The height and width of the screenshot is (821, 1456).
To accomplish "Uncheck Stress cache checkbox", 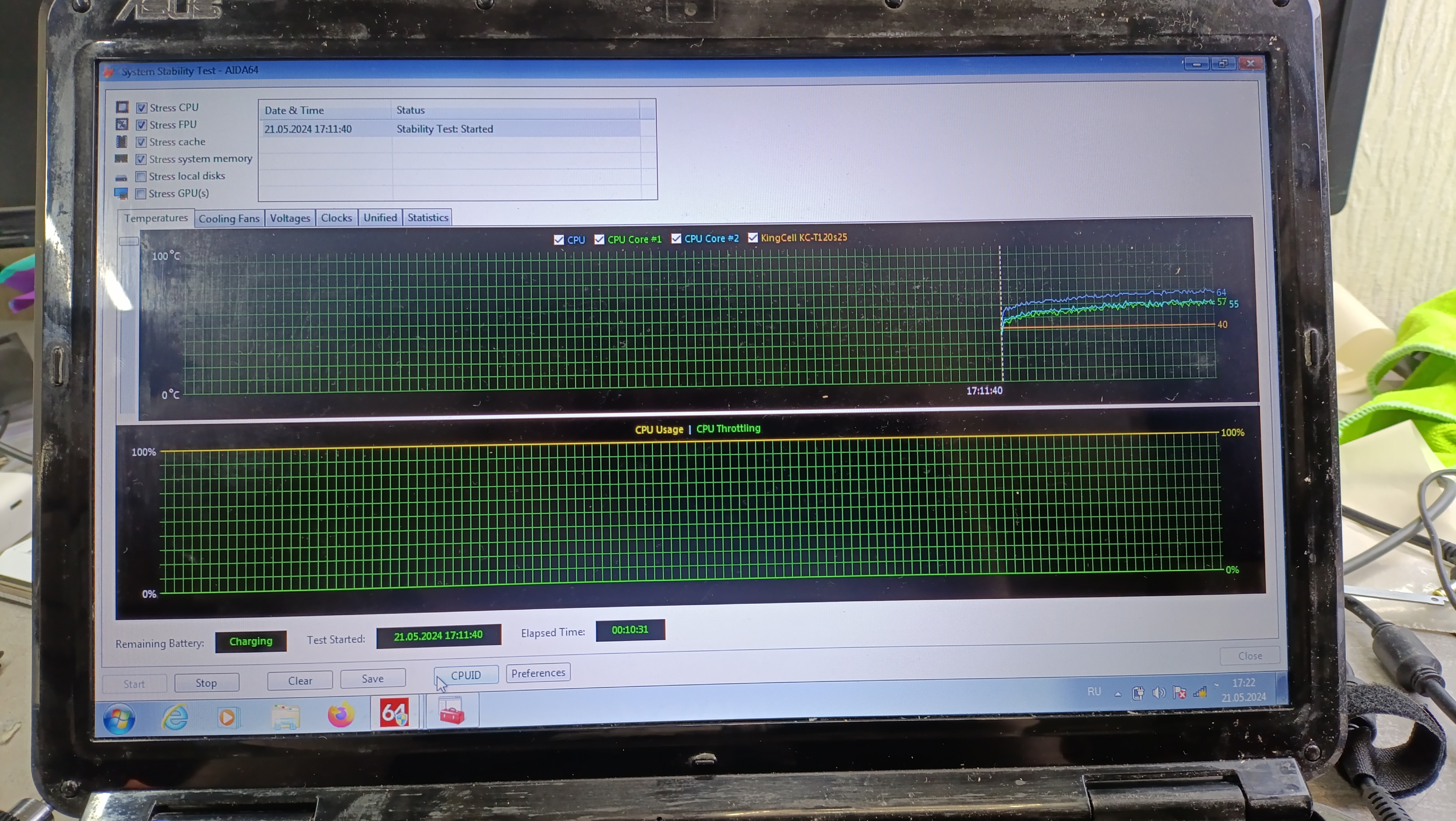I will click(x=141, y=142).
